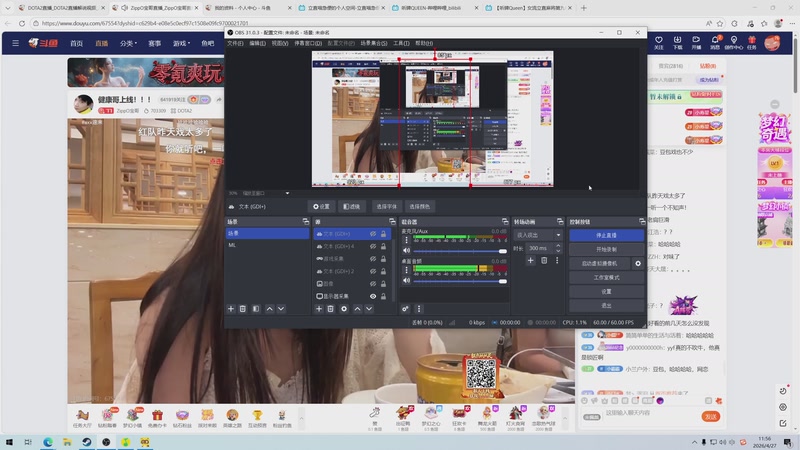Viewport: 800px width, 450px height.
Task: Click start virtual camera button
Action: pos(599,263)
